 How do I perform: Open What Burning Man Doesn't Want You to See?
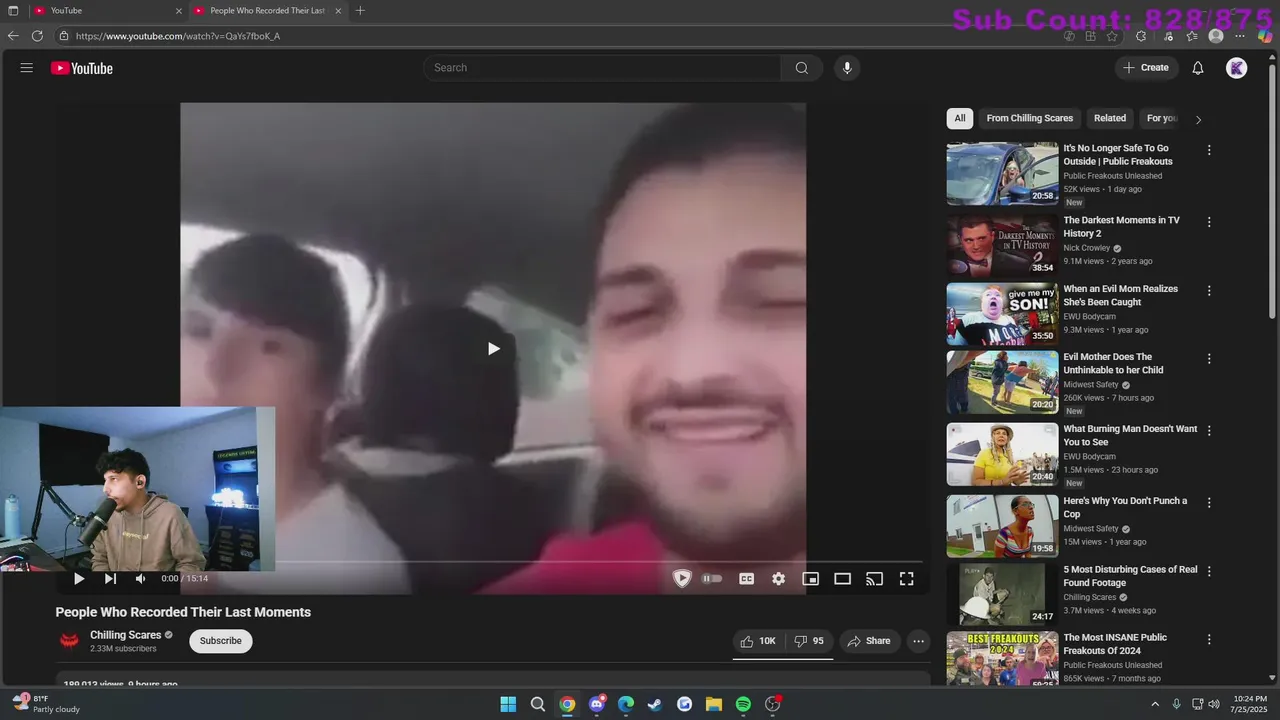(1130, 435)
